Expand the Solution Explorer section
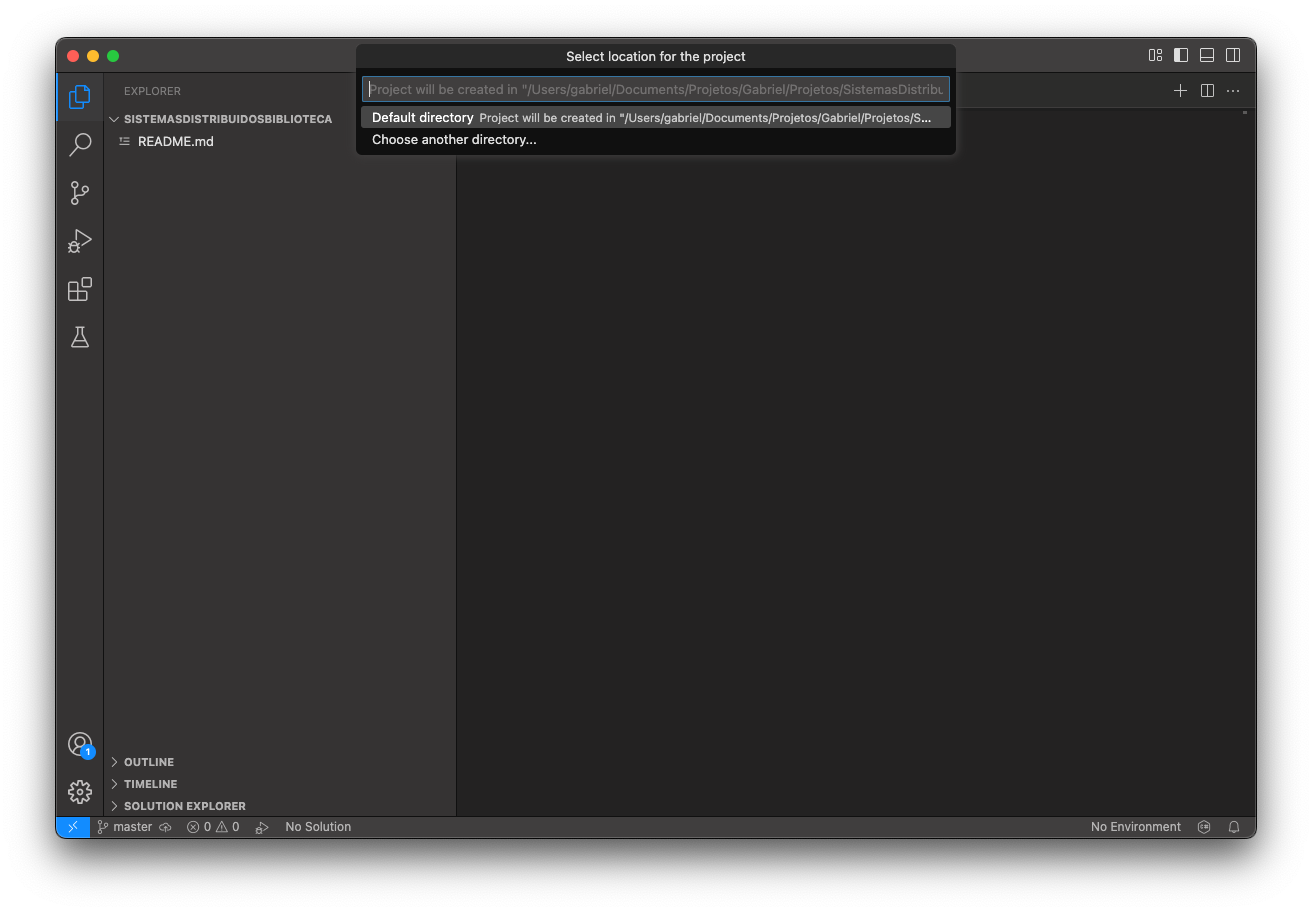Screen dimensions: 1312x912 (184, 806)
